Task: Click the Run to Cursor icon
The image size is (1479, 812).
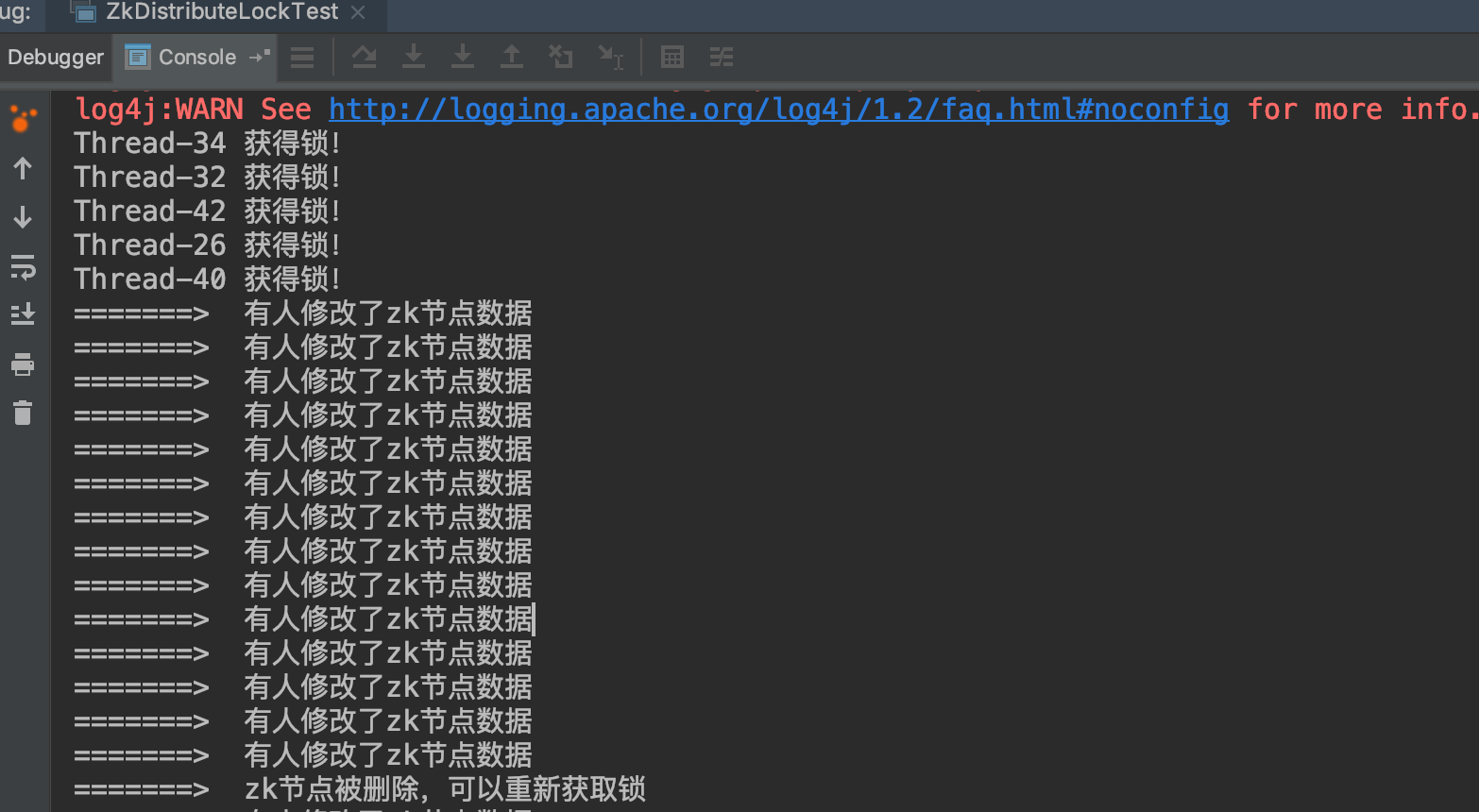Action: (x=611, y=58)
